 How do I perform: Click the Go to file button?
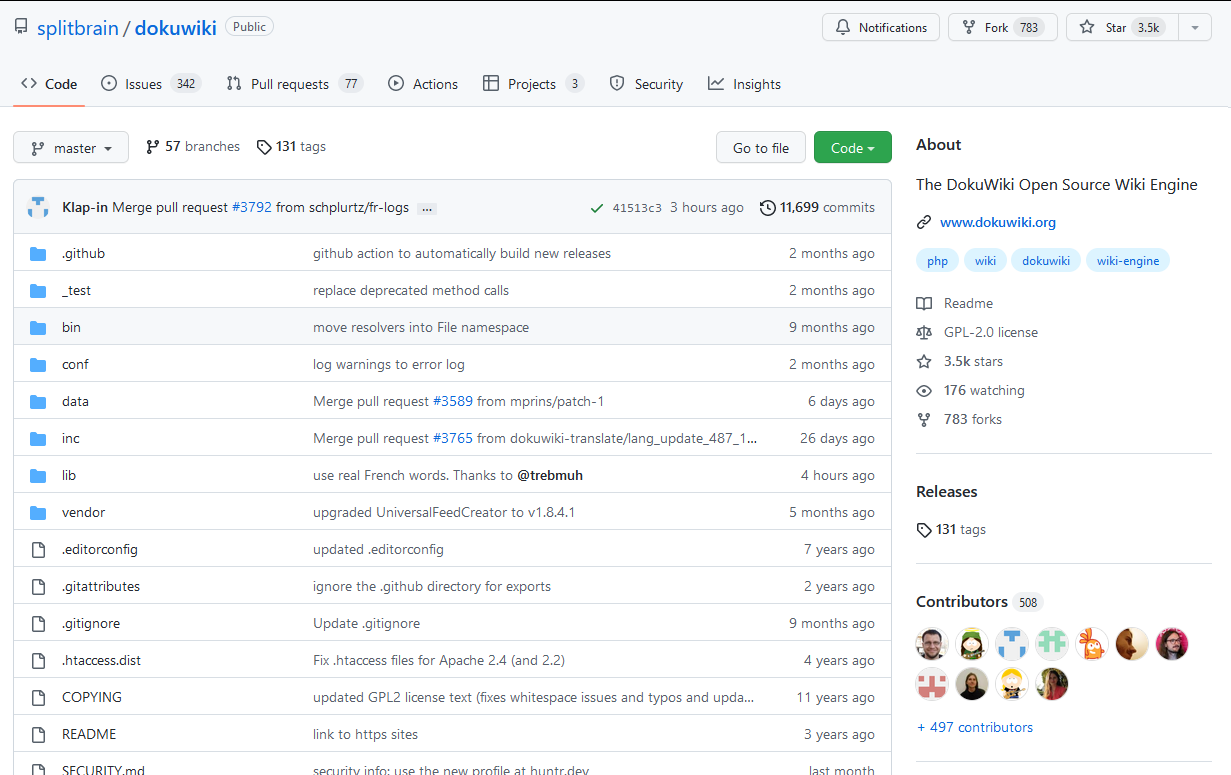click(x=761, y=148)
